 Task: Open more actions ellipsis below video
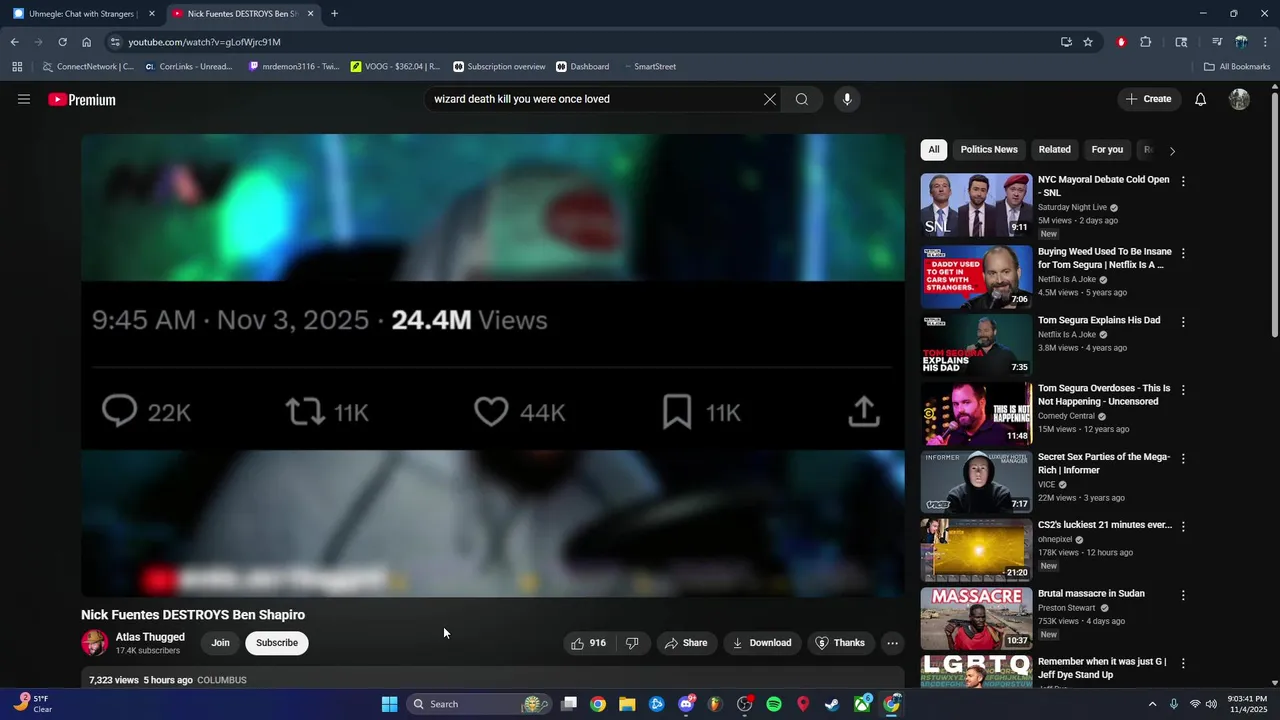click(893, 643)
